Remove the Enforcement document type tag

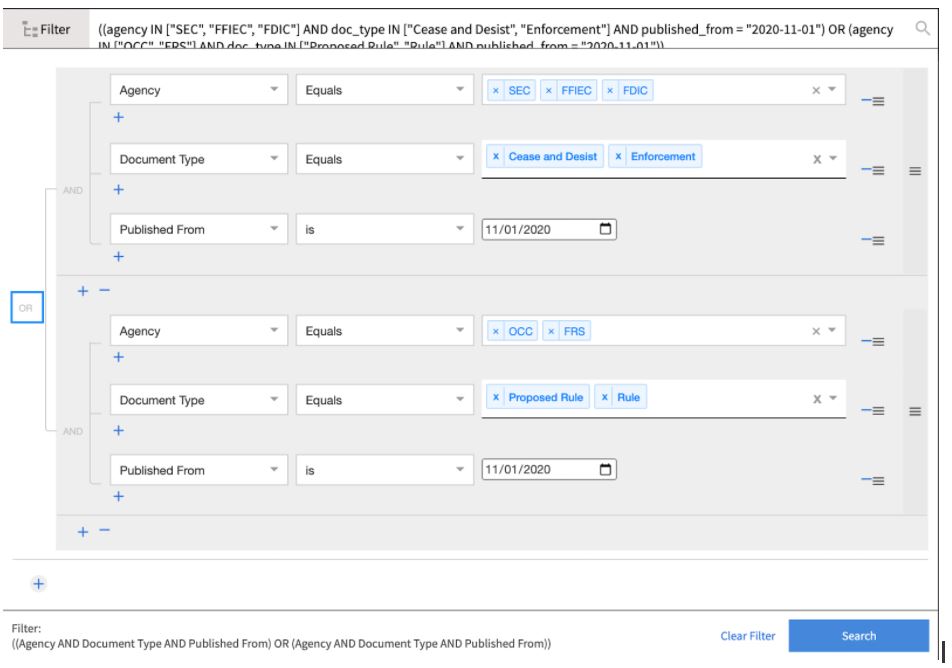(617, 156)
